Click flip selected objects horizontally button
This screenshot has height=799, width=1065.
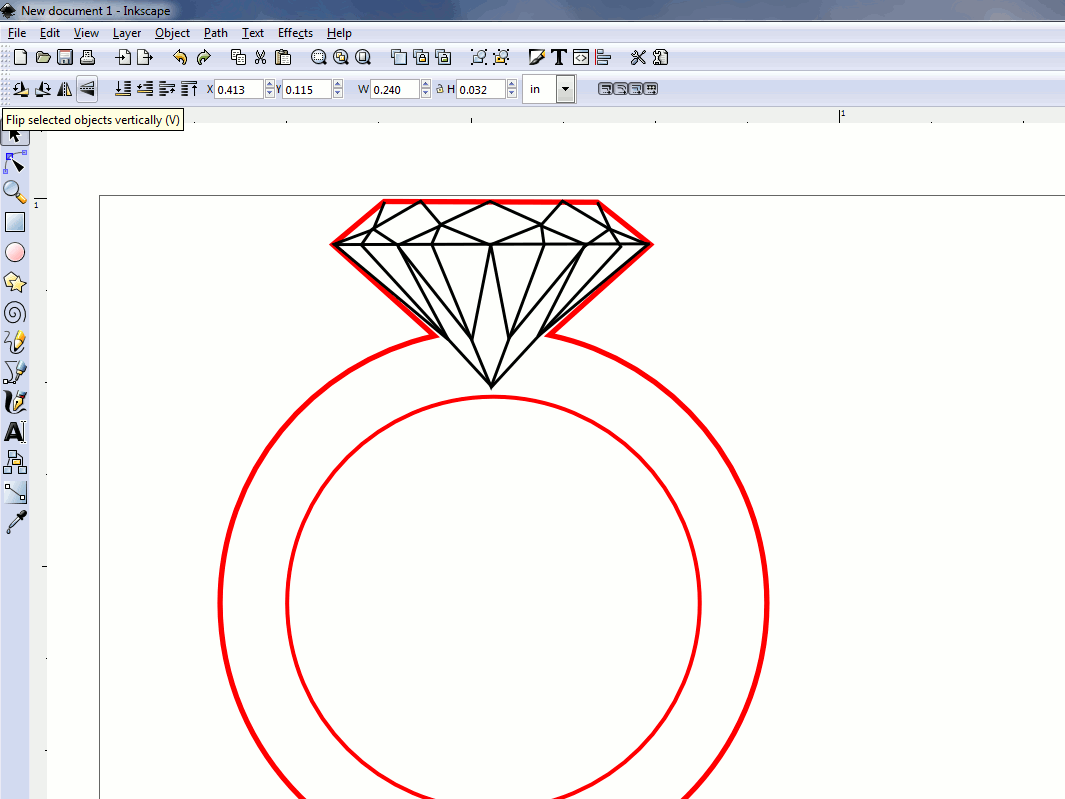point(65,89)
